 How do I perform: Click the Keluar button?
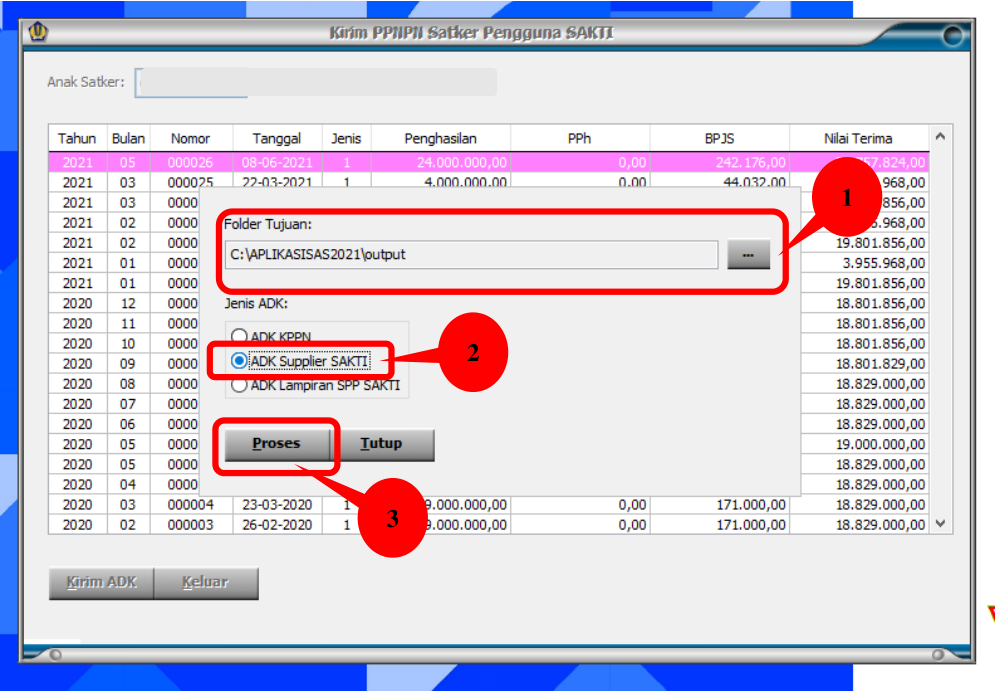click(x=206, y=583)
